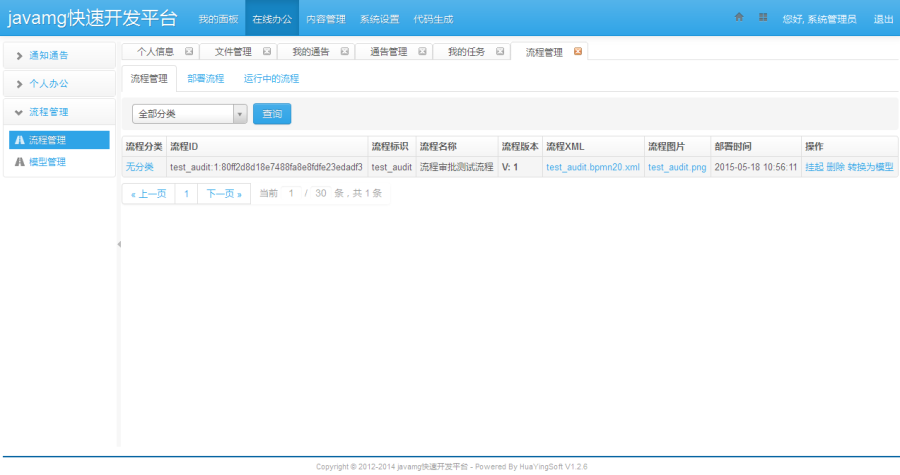Click page number 1 in pagination
Screen dimensions: 900x475
pyautogui.click(x=186, y=194)
